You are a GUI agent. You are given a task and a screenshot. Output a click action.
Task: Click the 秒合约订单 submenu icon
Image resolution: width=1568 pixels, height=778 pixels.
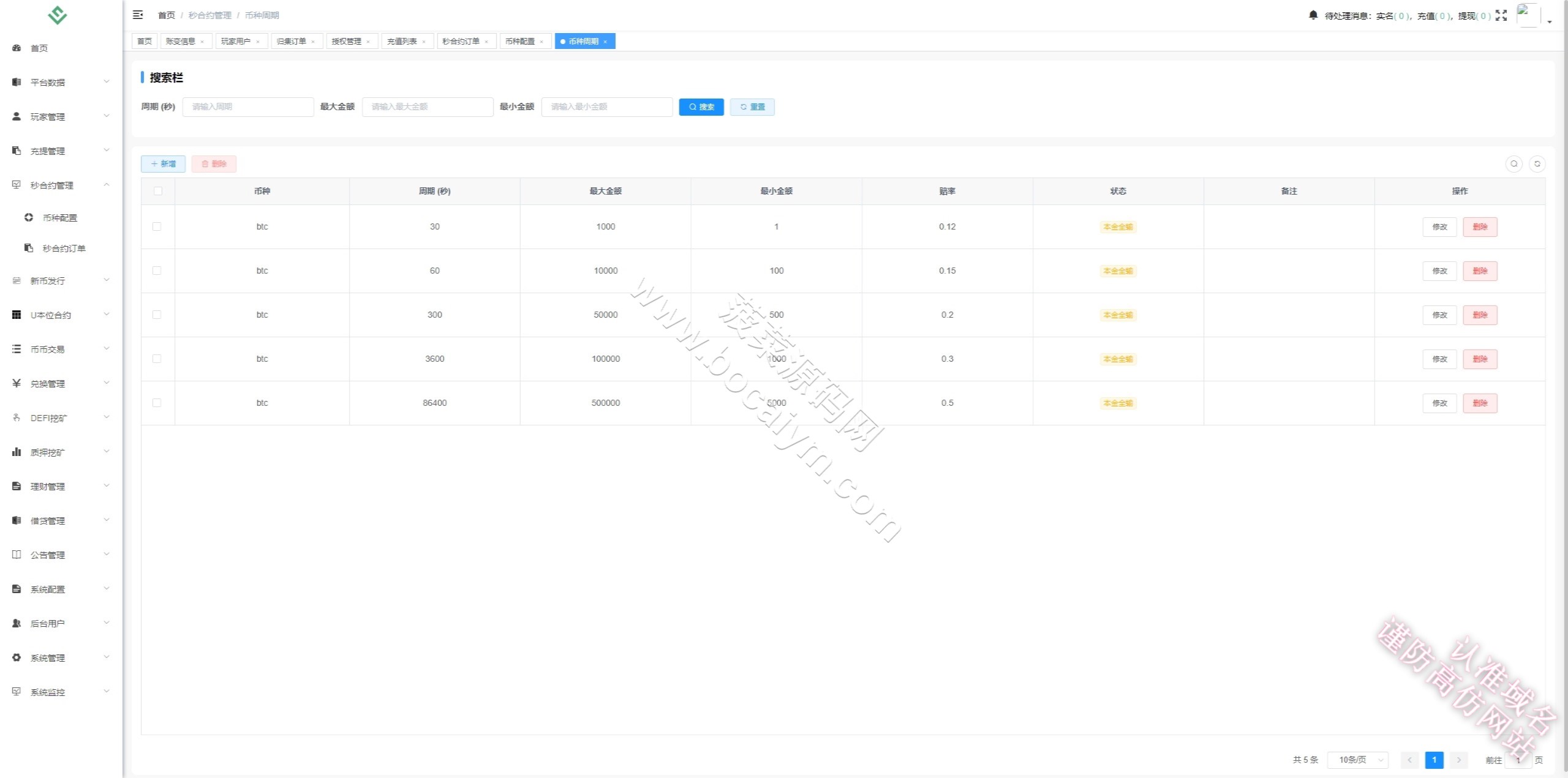tap(29, 248)
